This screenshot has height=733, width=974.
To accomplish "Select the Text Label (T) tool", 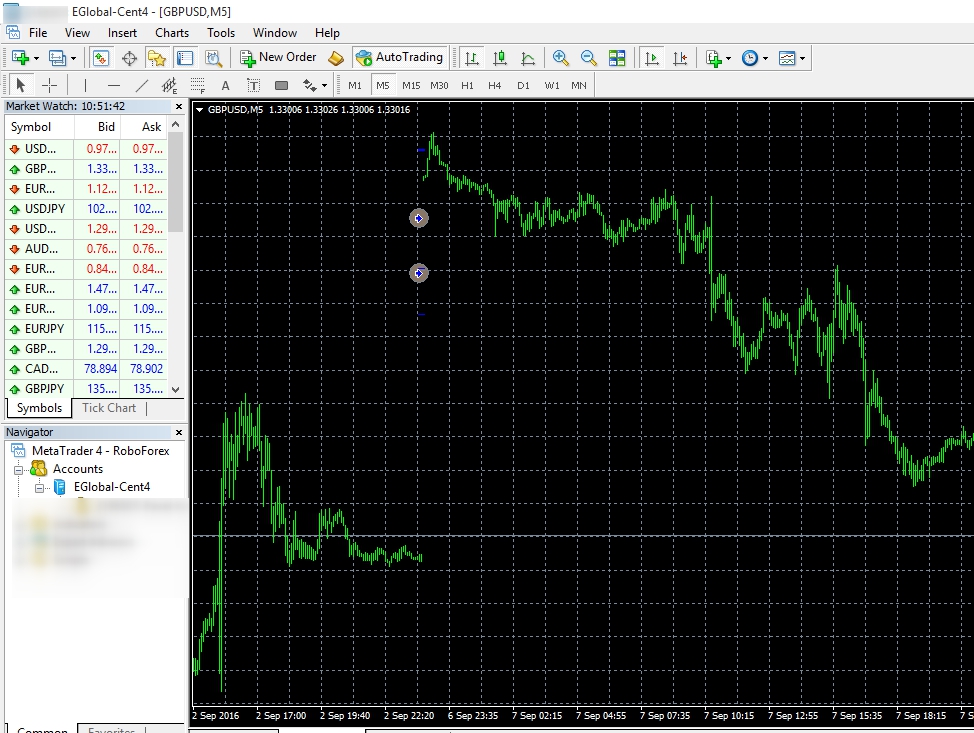I will 253,85.
